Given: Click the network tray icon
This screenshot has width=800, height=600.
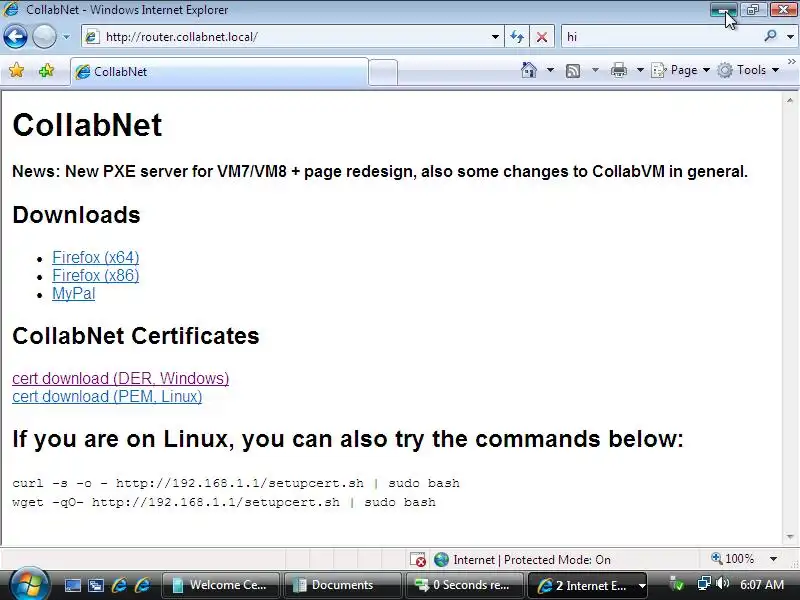Looking at the screenshot, I should (704, 583).
